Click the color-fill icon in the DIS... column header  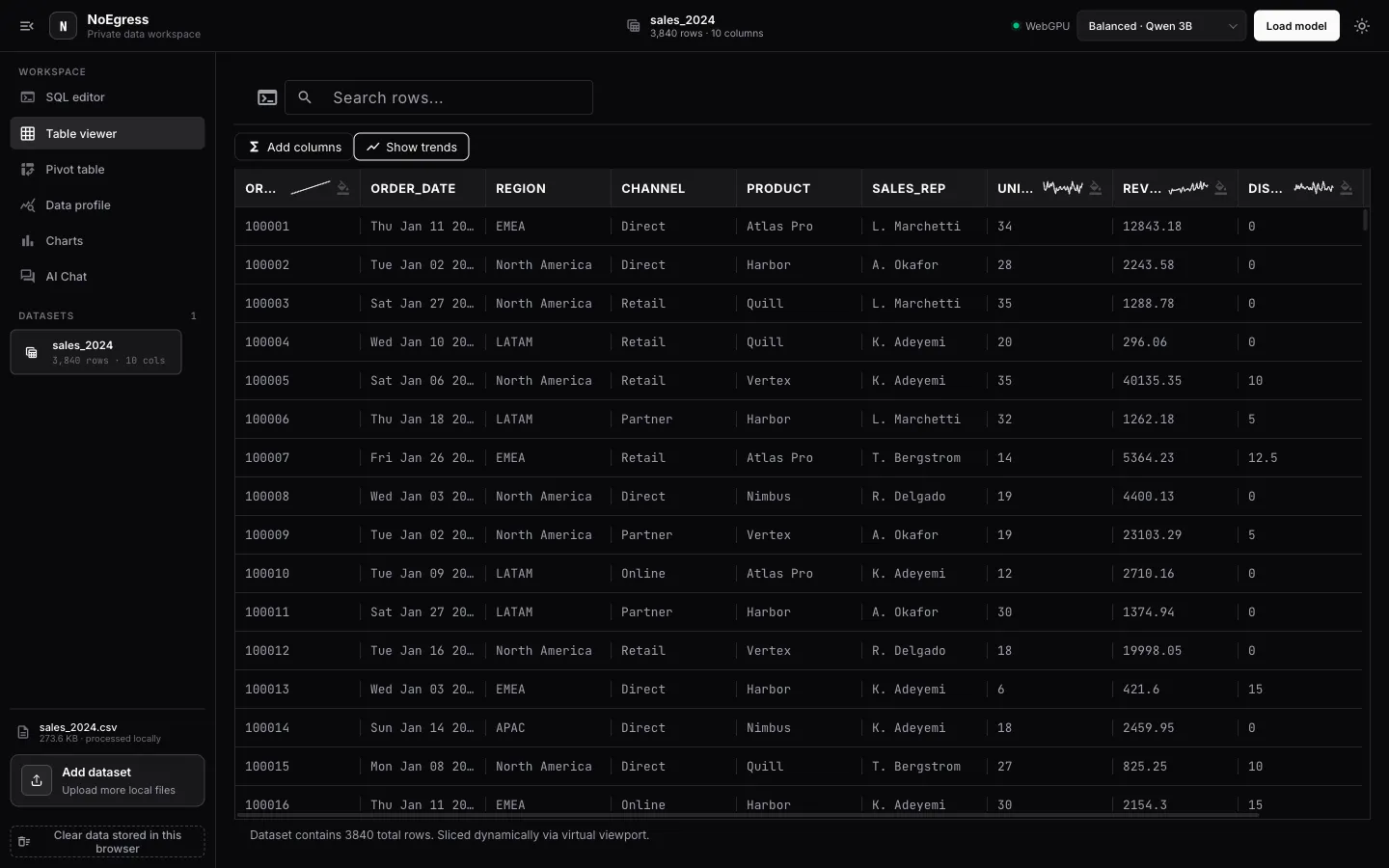(x=1347, y=188)
